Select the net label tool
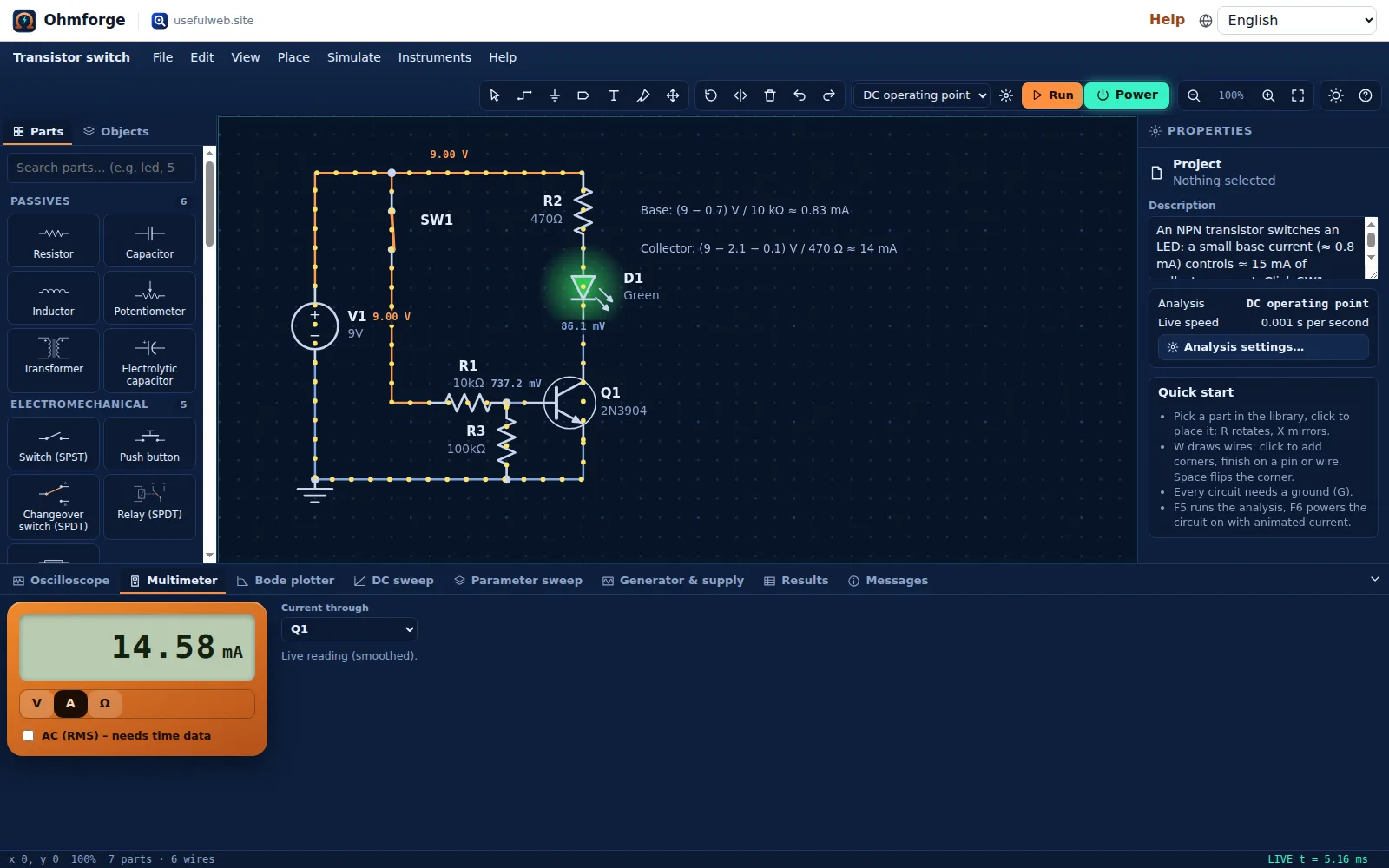The width and height of the screenshot is (1389, 868). tap(583, 95)
